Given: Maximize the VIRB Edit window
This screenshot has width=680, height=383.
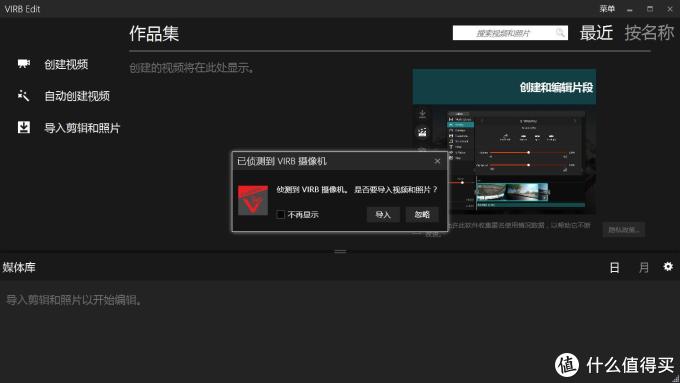Looking at the screenshot, I should pos(650,9).
